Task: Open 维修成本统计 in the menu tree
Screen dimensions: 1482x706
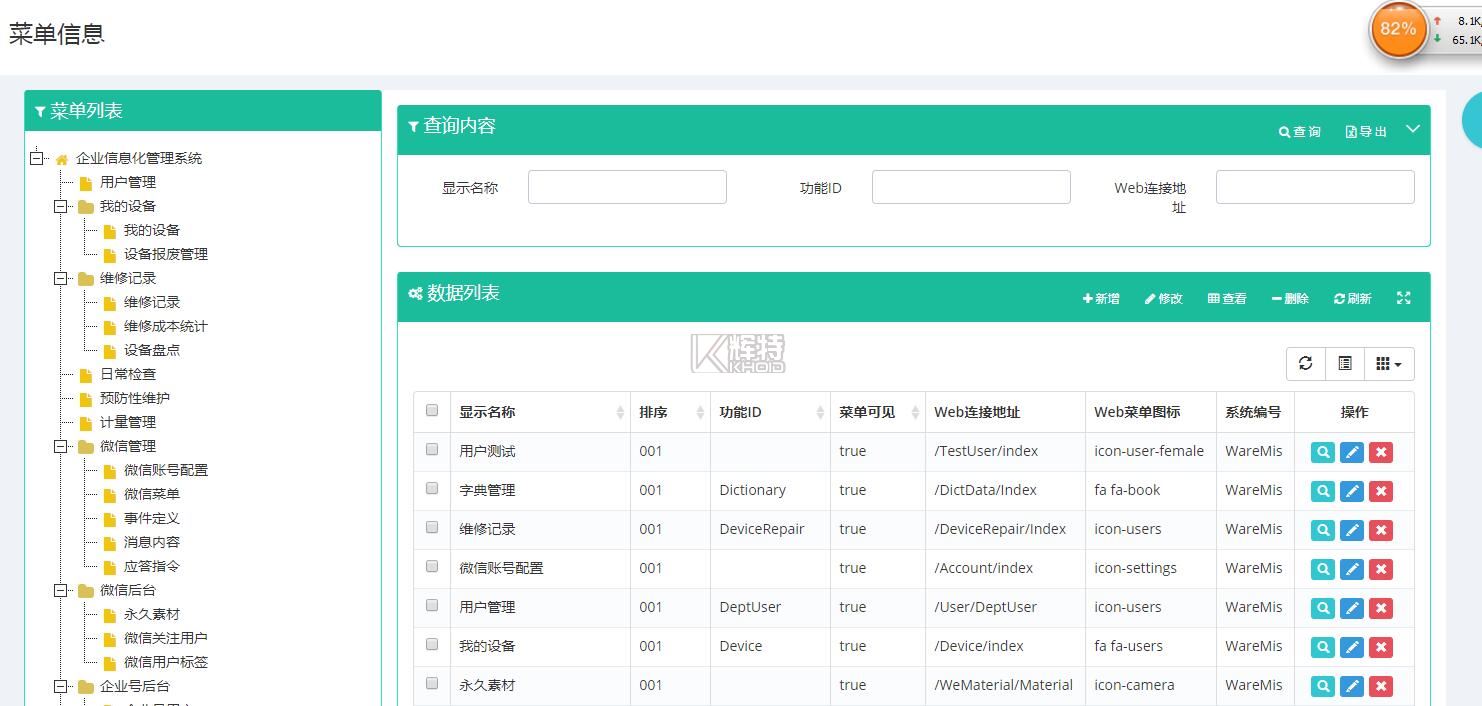Action: [165, 326]
